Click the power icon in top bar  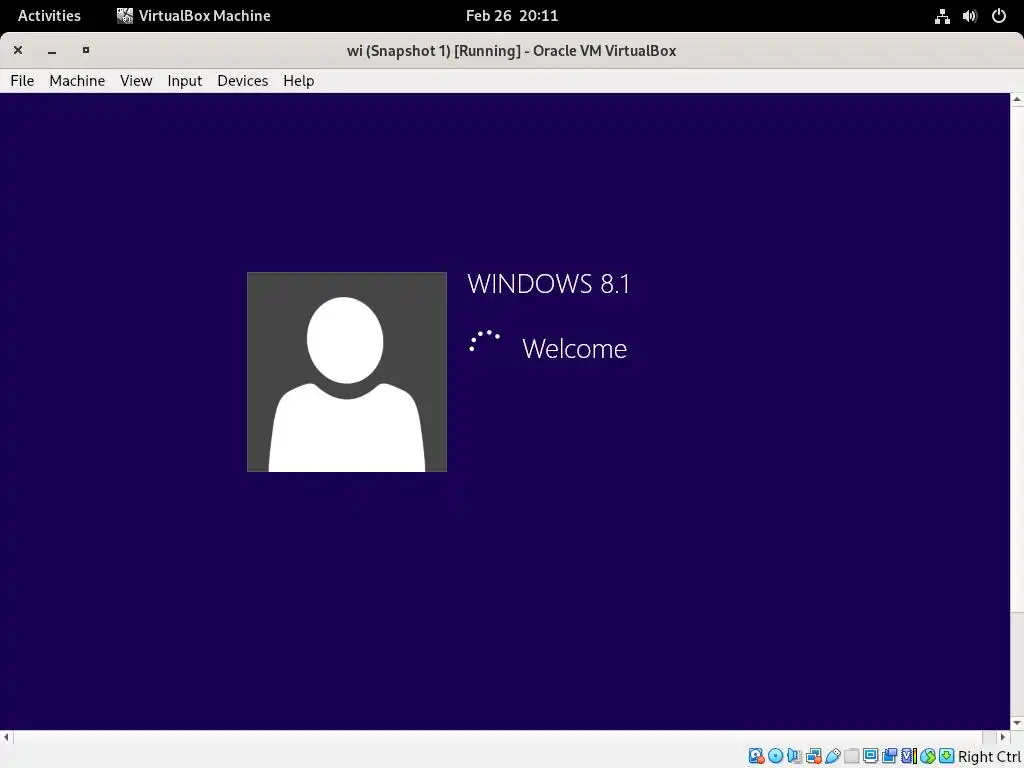point(999,16)
